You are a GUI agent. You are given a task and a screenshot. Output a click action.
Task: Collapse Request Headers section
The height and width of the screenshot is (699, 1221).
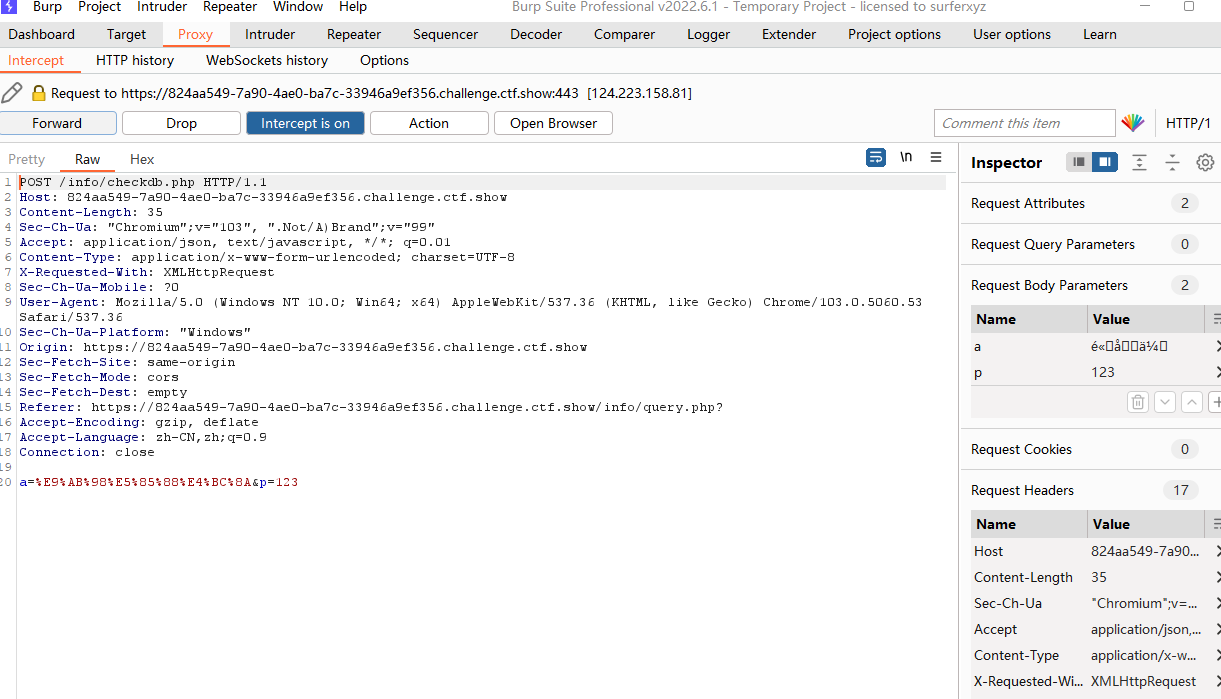click(x=1091, y=490)
